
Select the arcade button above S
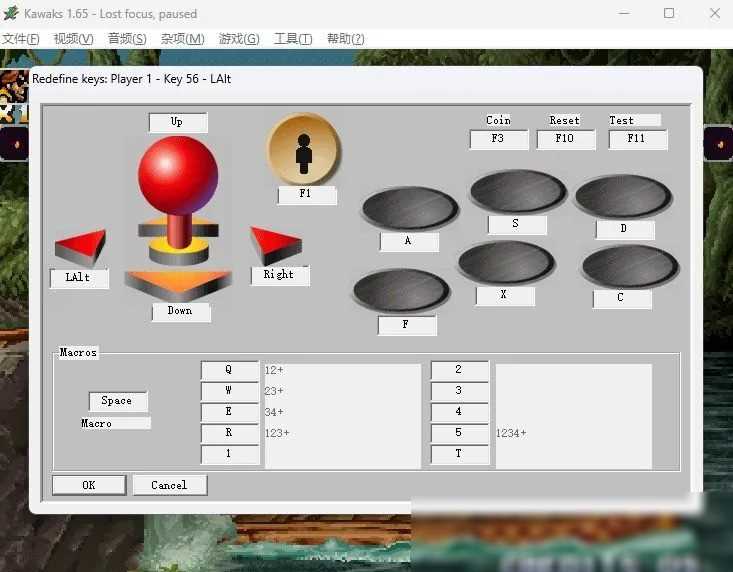(x=517, y=190)
